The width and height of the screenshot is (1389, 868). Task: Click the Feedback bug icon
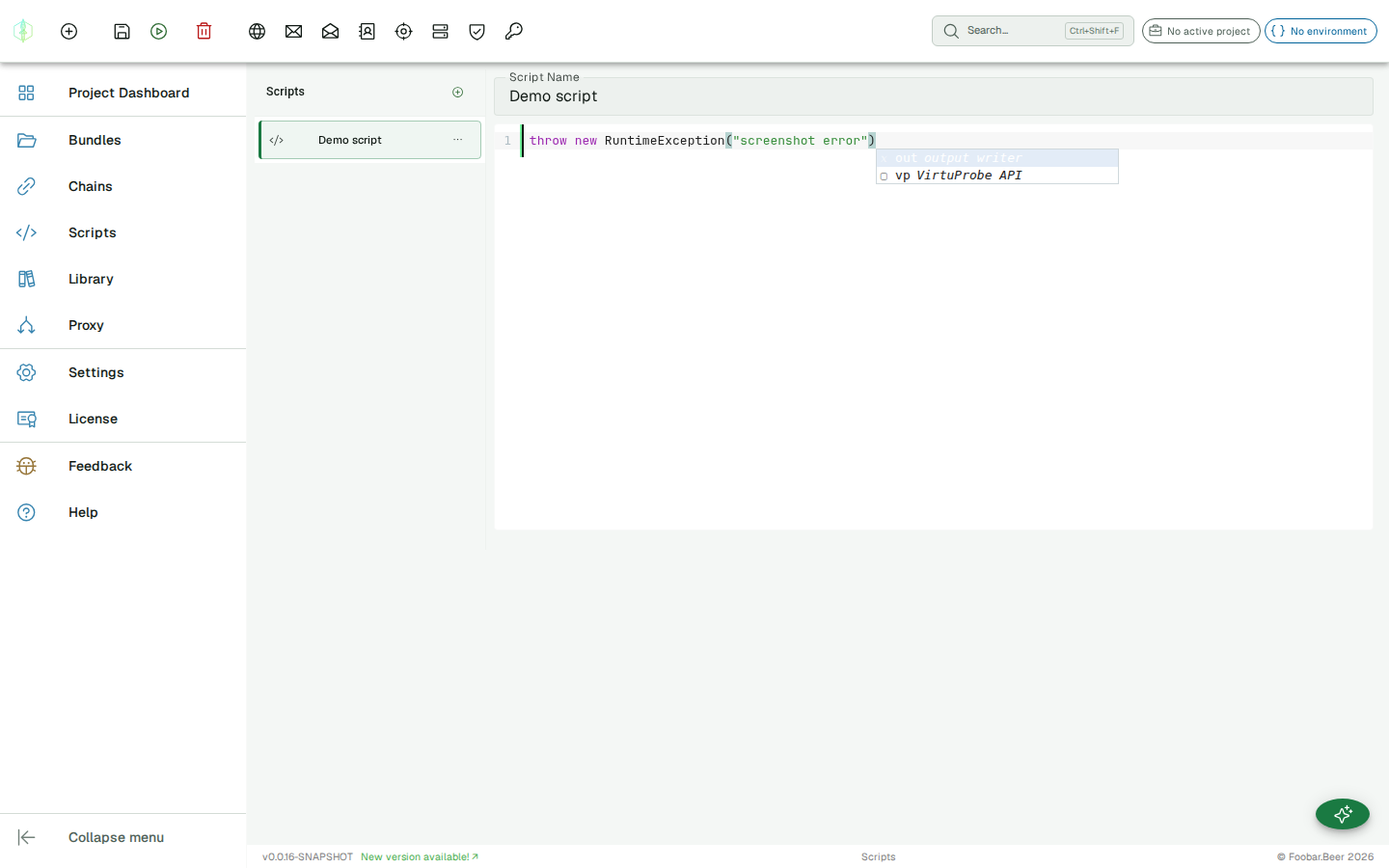point(26,466)
